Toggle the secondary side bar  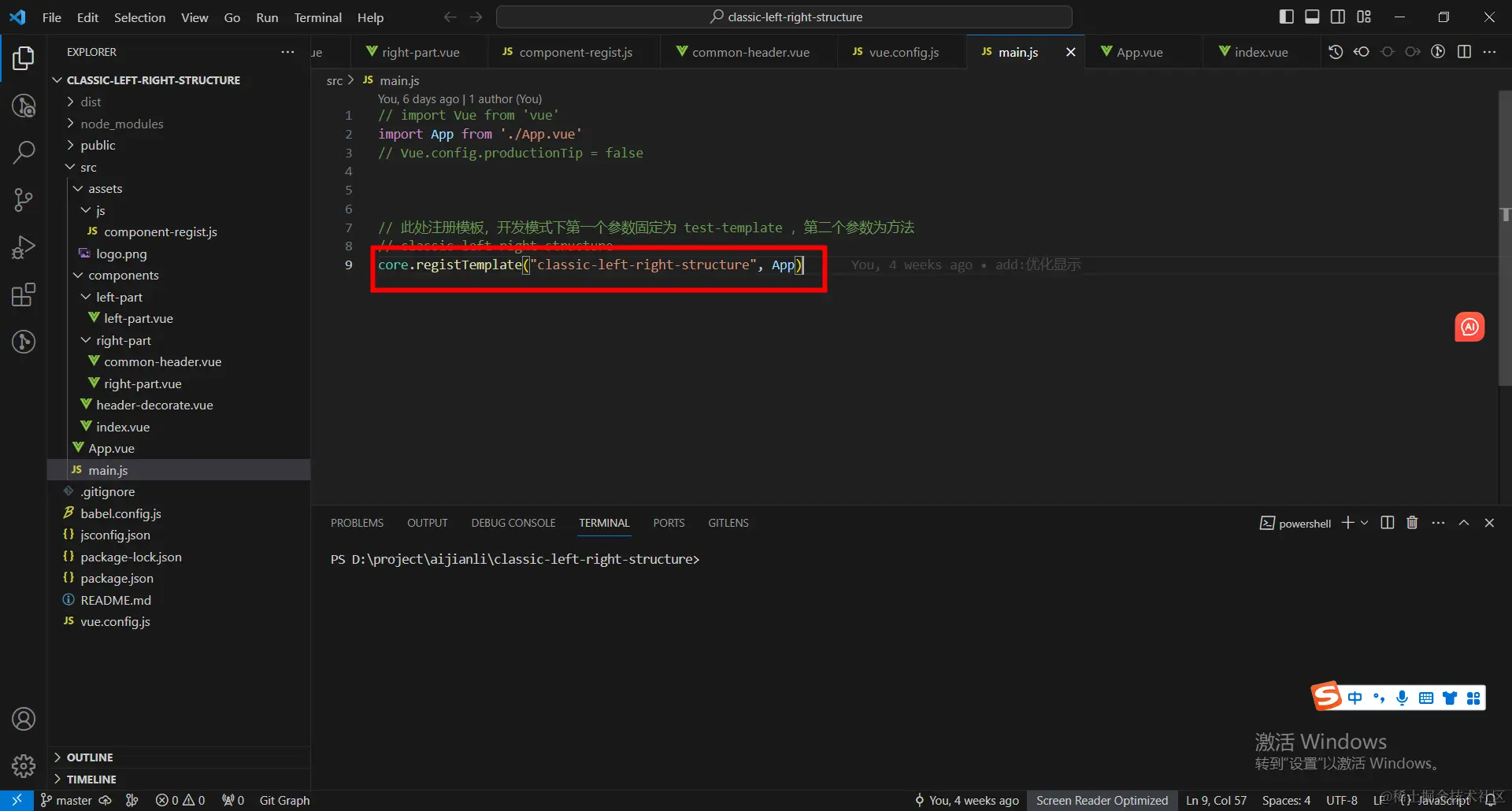tap(1338, 17)
